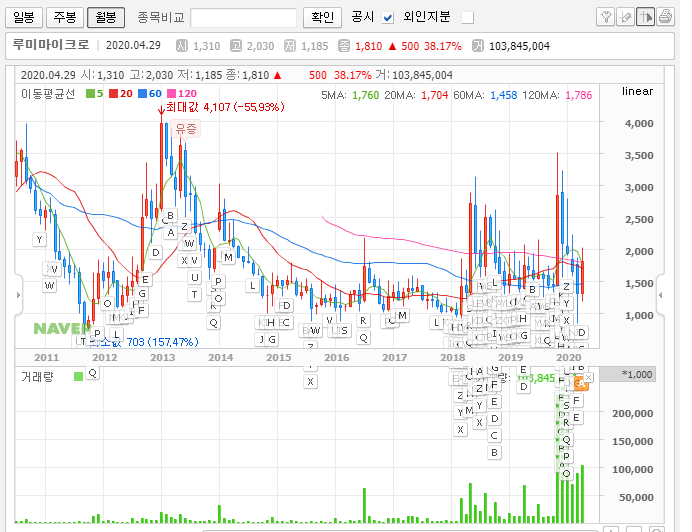
Task: Click the 최대값 4,107 maximum label
Action: click(225, 107)
